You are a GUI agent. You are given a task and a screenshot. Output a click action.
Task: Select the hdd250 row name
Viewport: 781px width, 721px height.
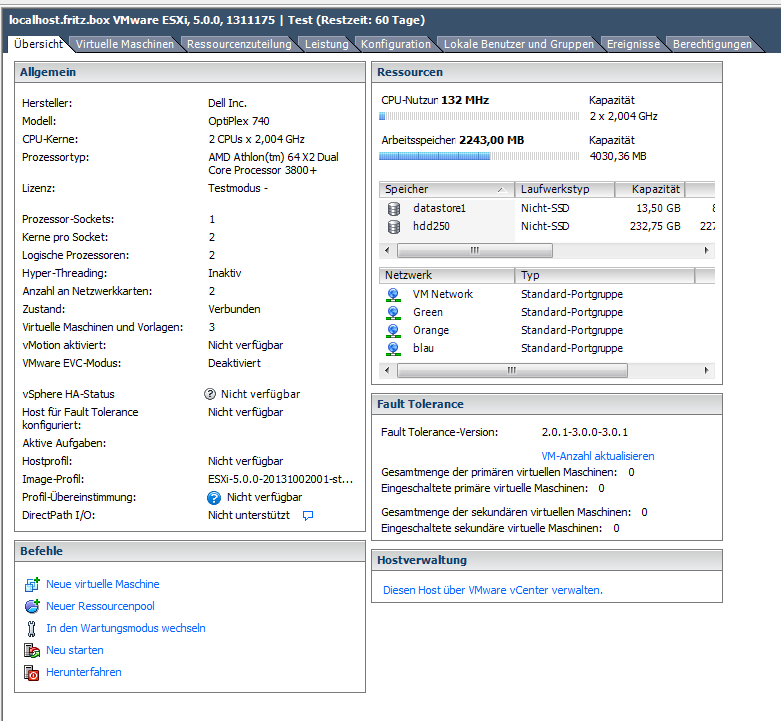[431, 227]
